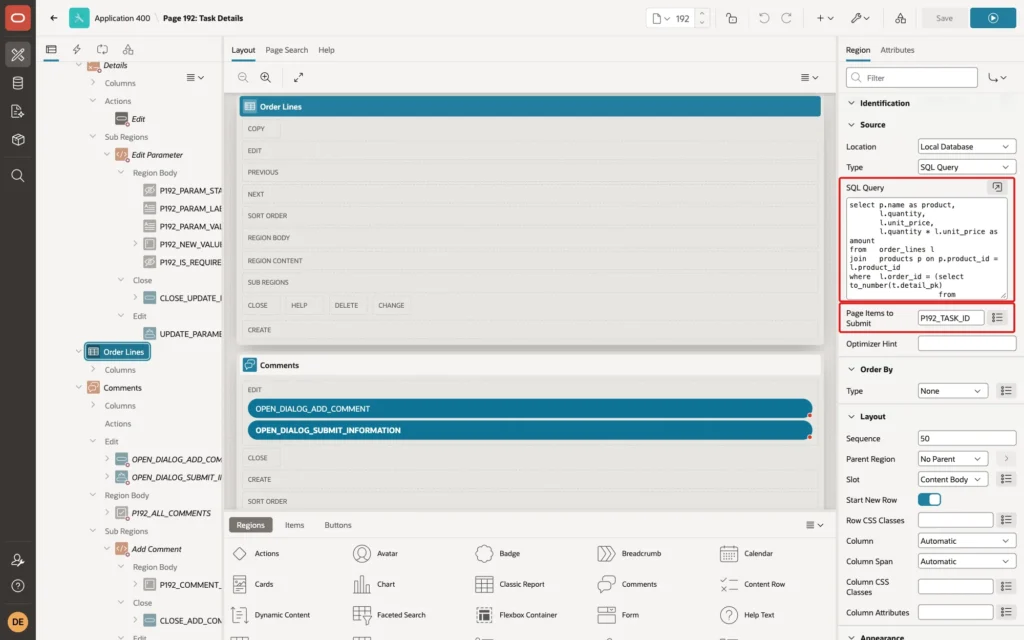Viewport: 1024px width, 640px height.
Task: Run the page with play button
Action: click(x=993, y=18)
